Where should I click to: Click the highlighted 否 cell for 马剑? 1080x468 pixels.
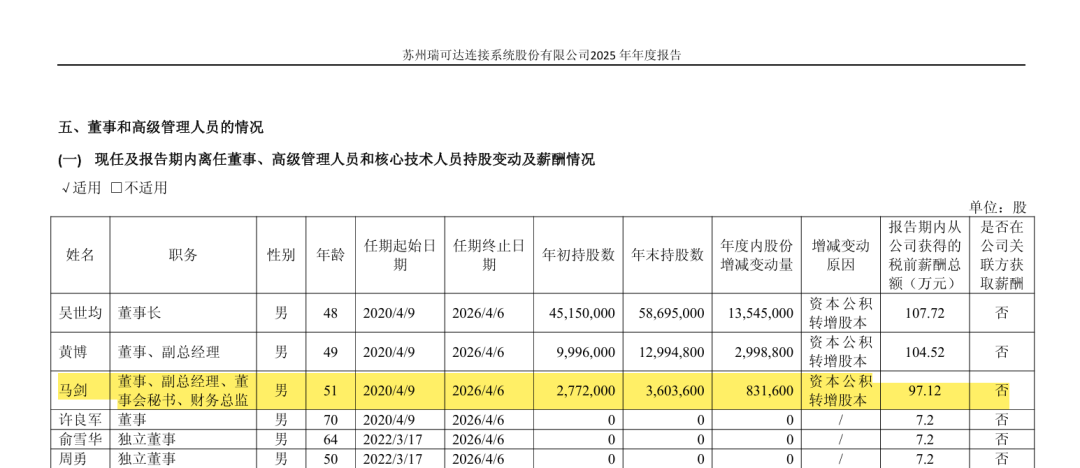(1001, 391)
